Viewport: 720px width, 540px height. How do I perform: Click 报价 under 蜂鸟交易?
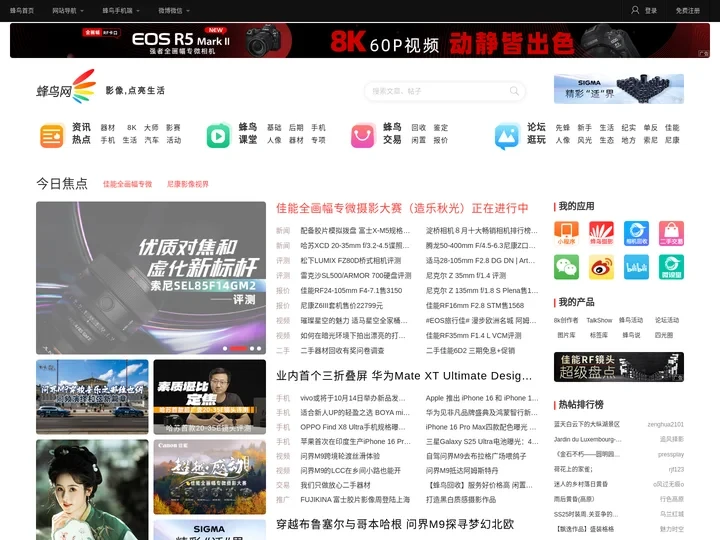[440, 140]
